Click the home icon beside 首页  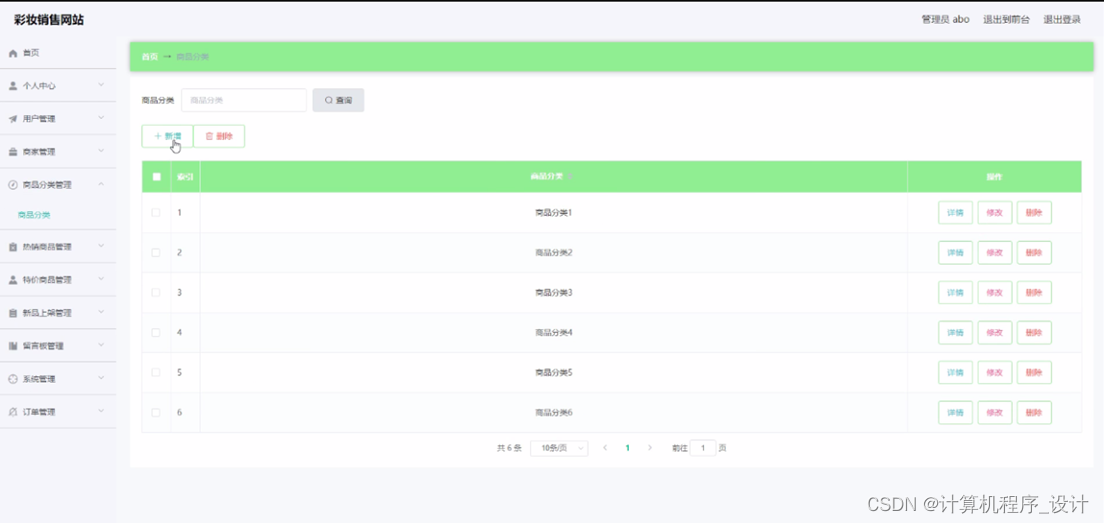click(x=13, y=53)
